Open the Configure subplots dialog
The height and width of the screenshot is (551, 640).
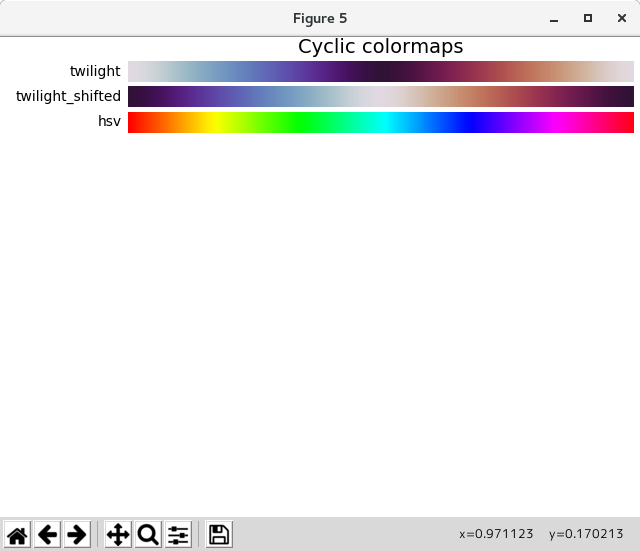178,534
